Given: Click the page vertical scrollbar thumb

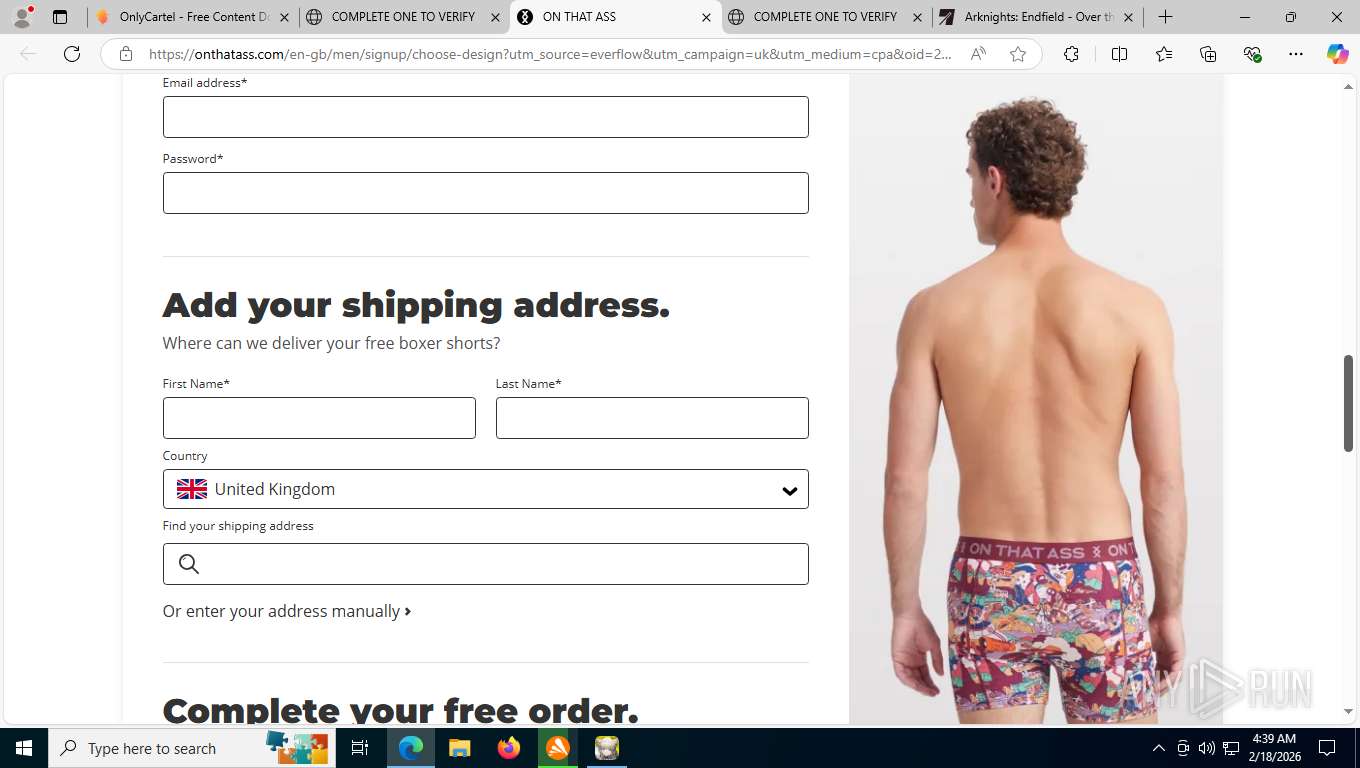Looking at the screenshot, I should 1348,403.
